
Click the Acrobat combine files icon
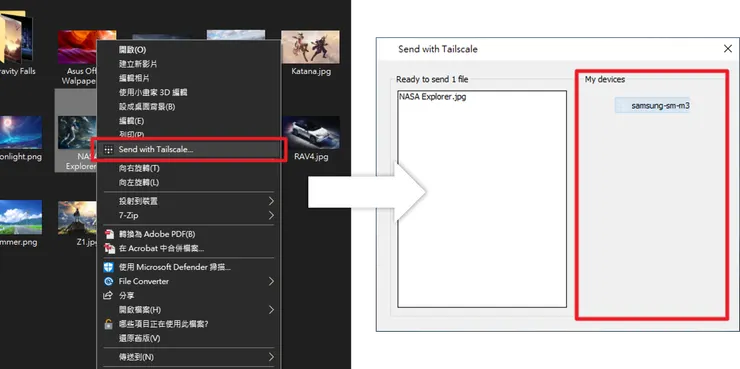tap(109, 248)
